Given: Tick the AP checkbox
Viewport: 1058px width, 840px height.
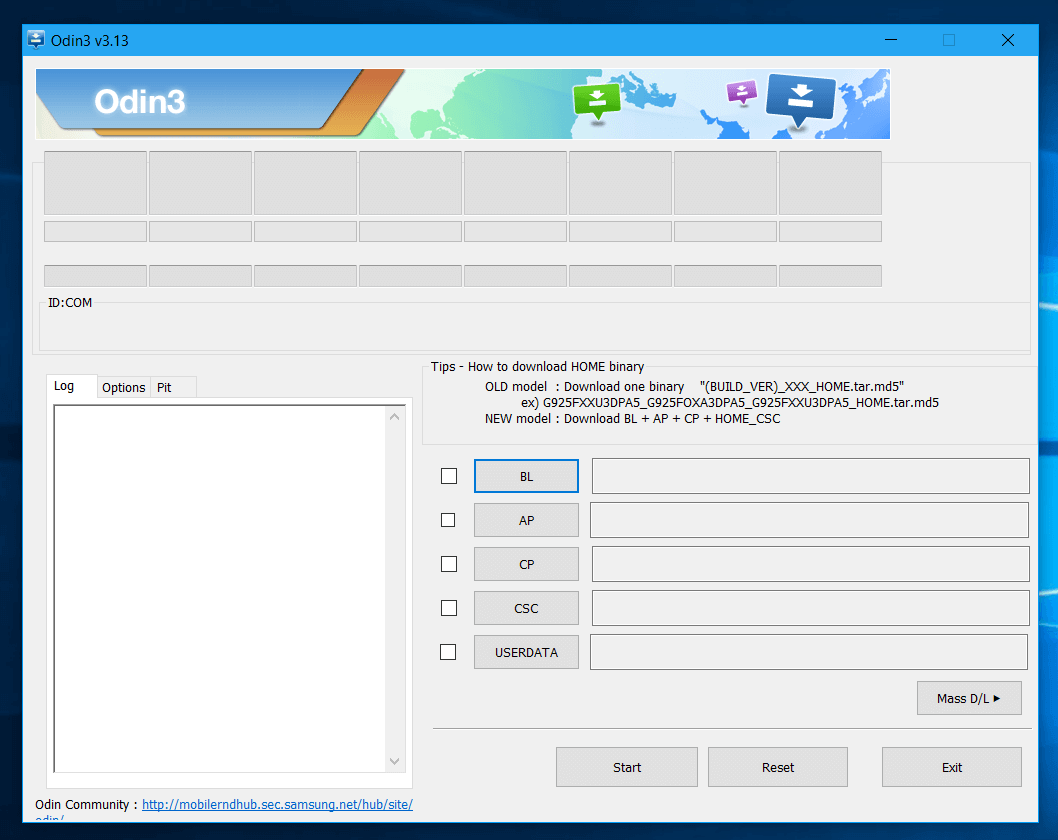Looking at the screenshot, I should tap(448, 520).
